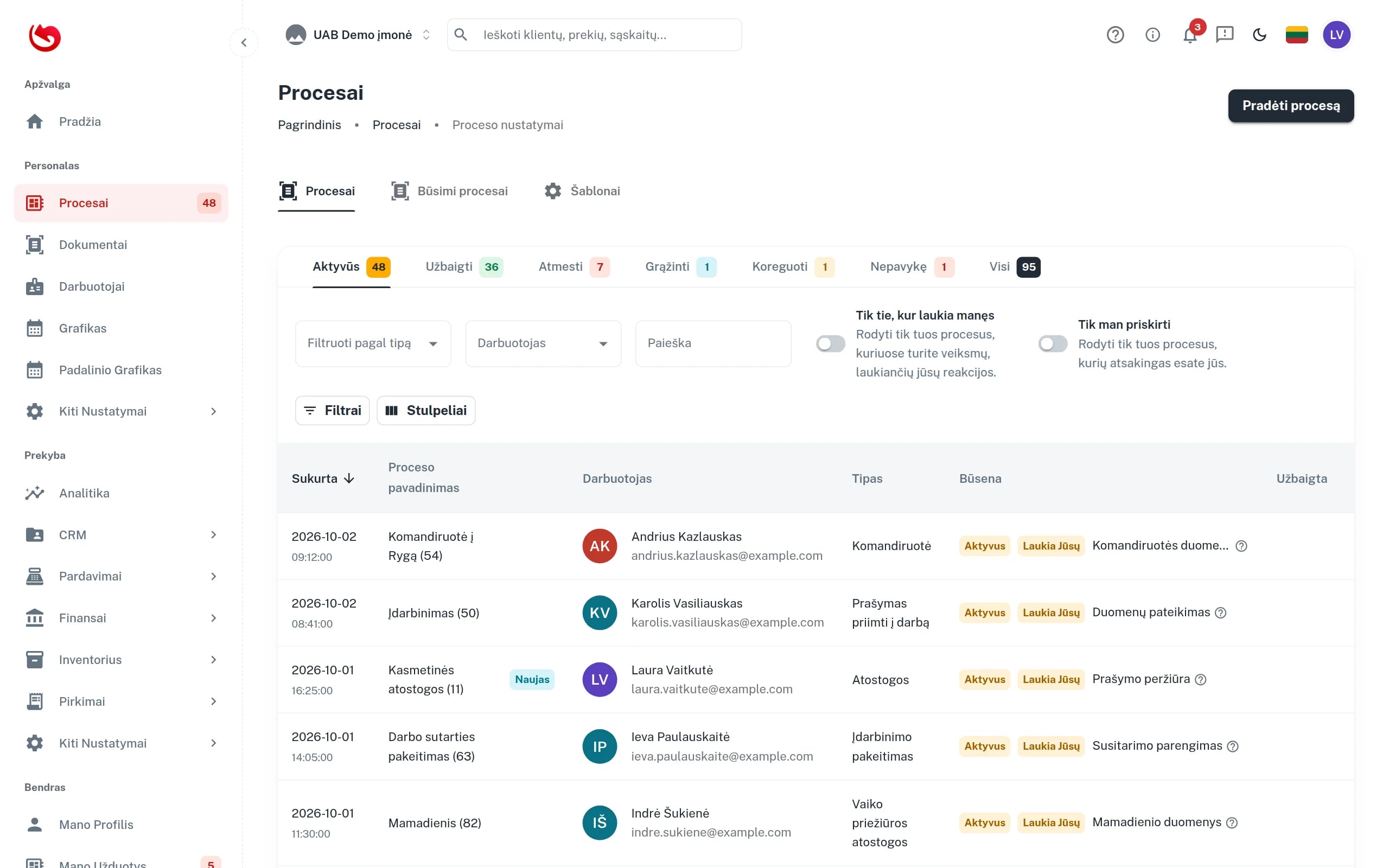Click the Paieška search field
Viewport: 1389px width, 868px height.
click(713, 344)
